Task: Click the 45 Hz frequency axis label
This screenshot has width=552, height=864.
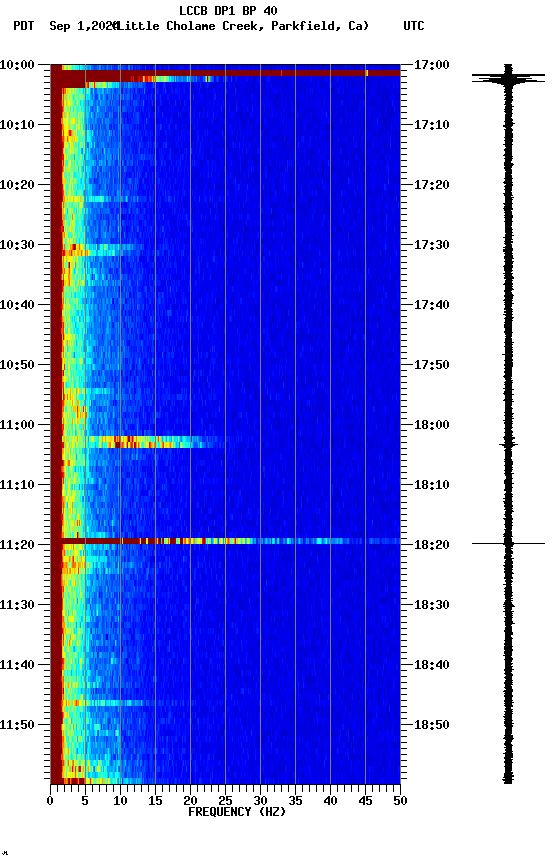Action: coord(365,801)
